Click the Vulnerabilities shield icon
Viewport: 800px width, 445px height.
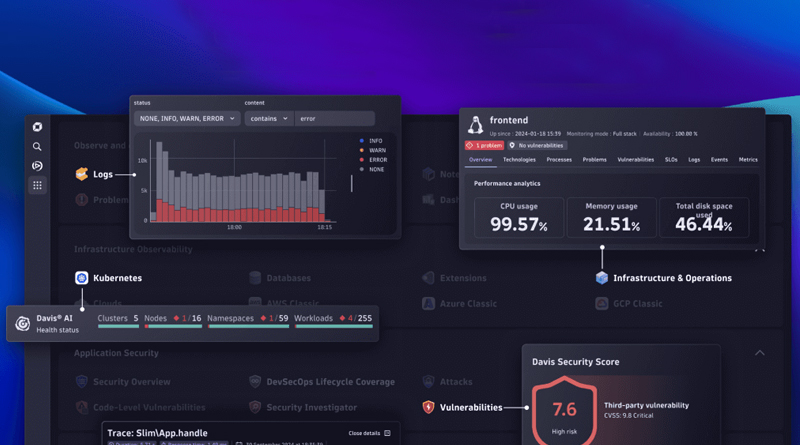[x=429, y=407]
